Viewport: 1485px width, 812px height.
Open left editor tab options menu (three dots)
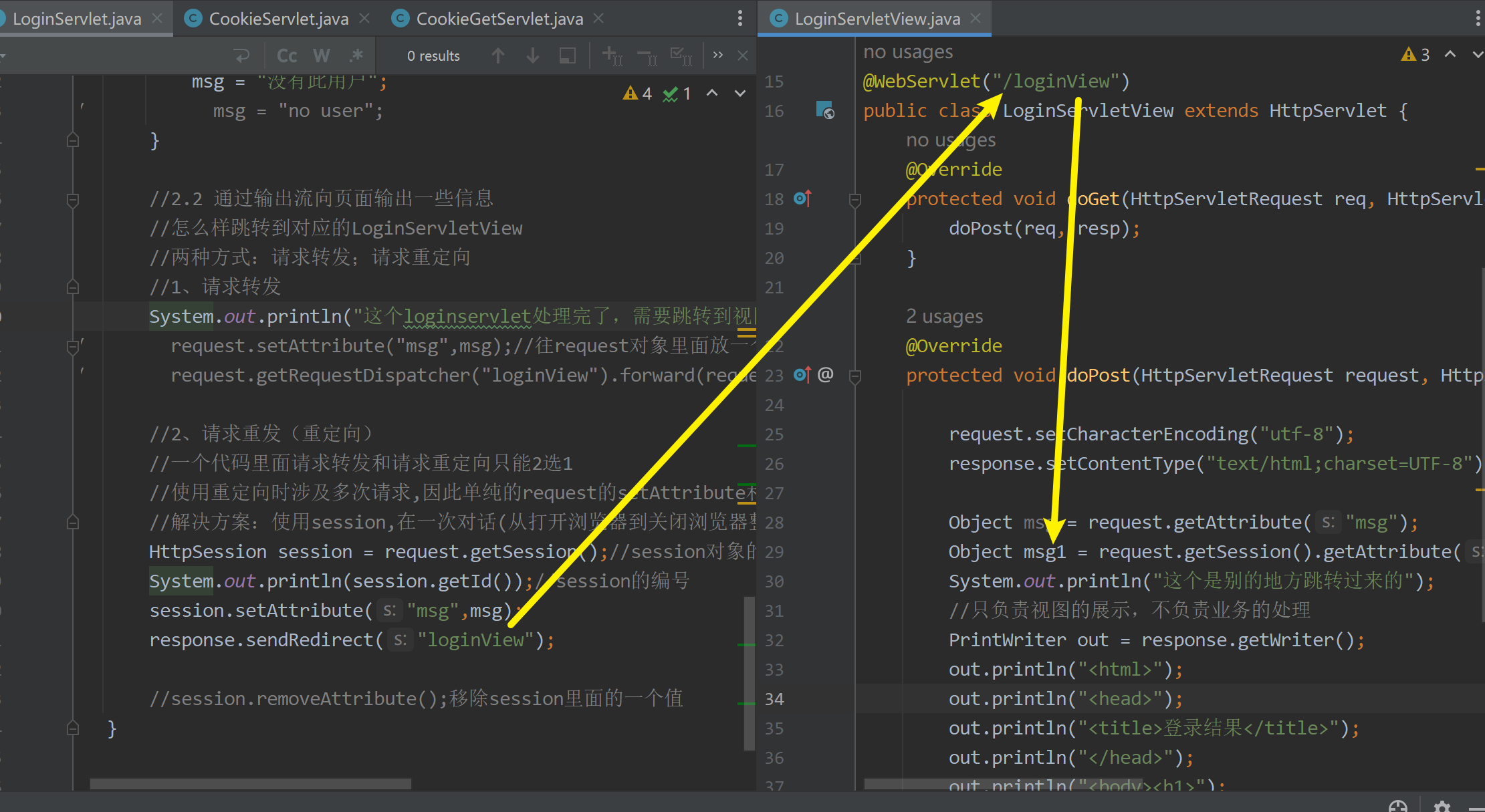pos(739,19)
